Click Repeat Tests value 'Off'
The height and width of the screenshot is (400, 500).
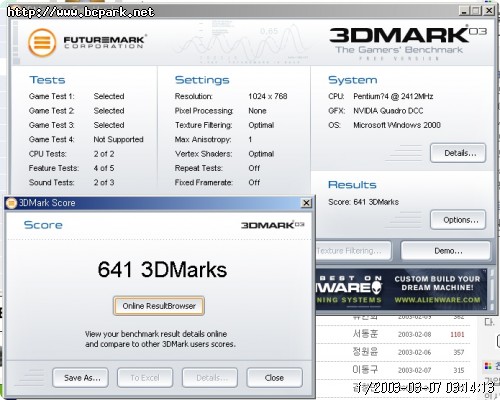254,168
